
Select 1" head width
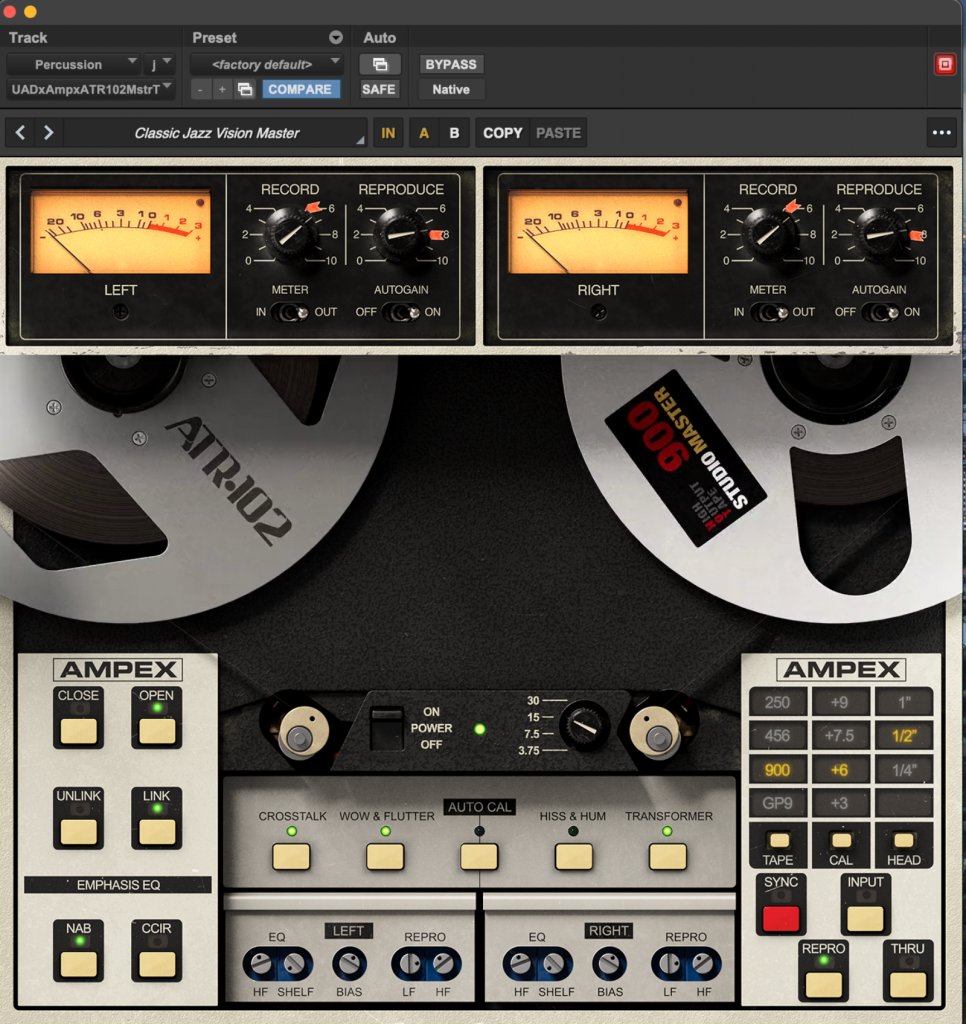click(904, 703)
